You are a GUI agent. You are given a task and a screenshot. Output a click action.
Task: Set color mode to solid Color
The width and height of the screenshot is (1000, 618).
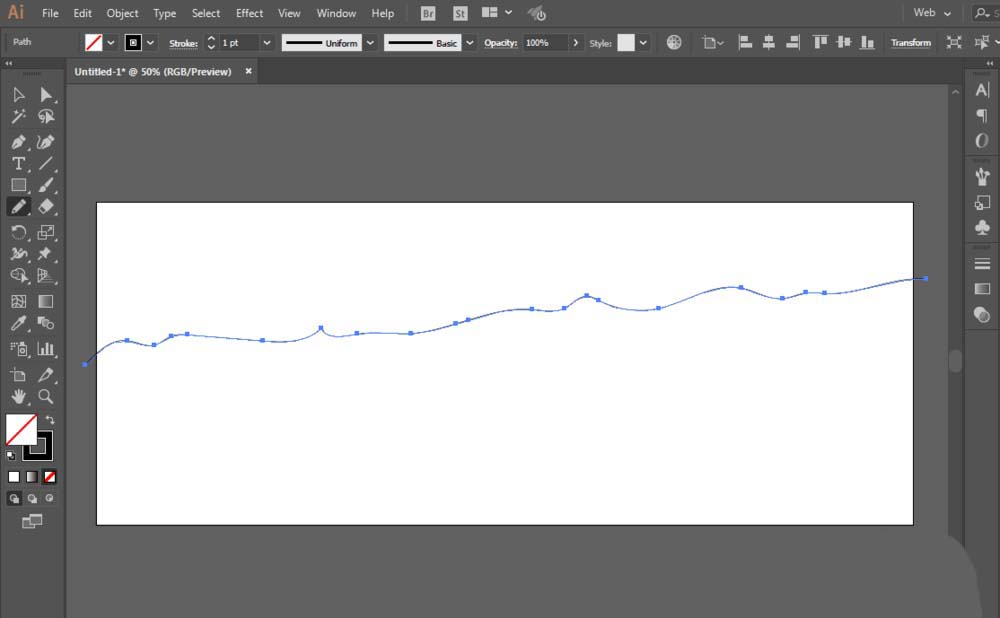pyautogui.click(x=14, y=476)
